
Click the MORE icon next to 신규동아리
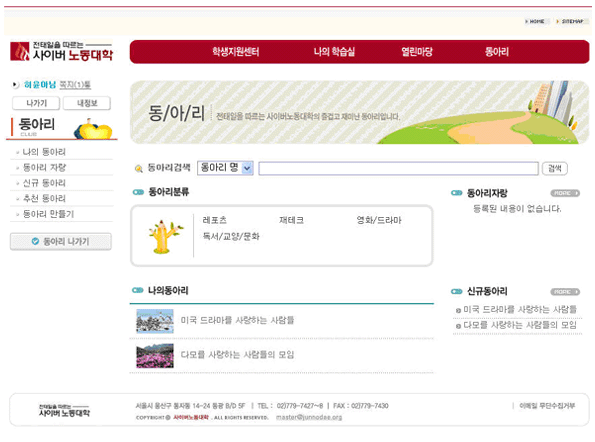pyautogui.click(x=565, y=292)
